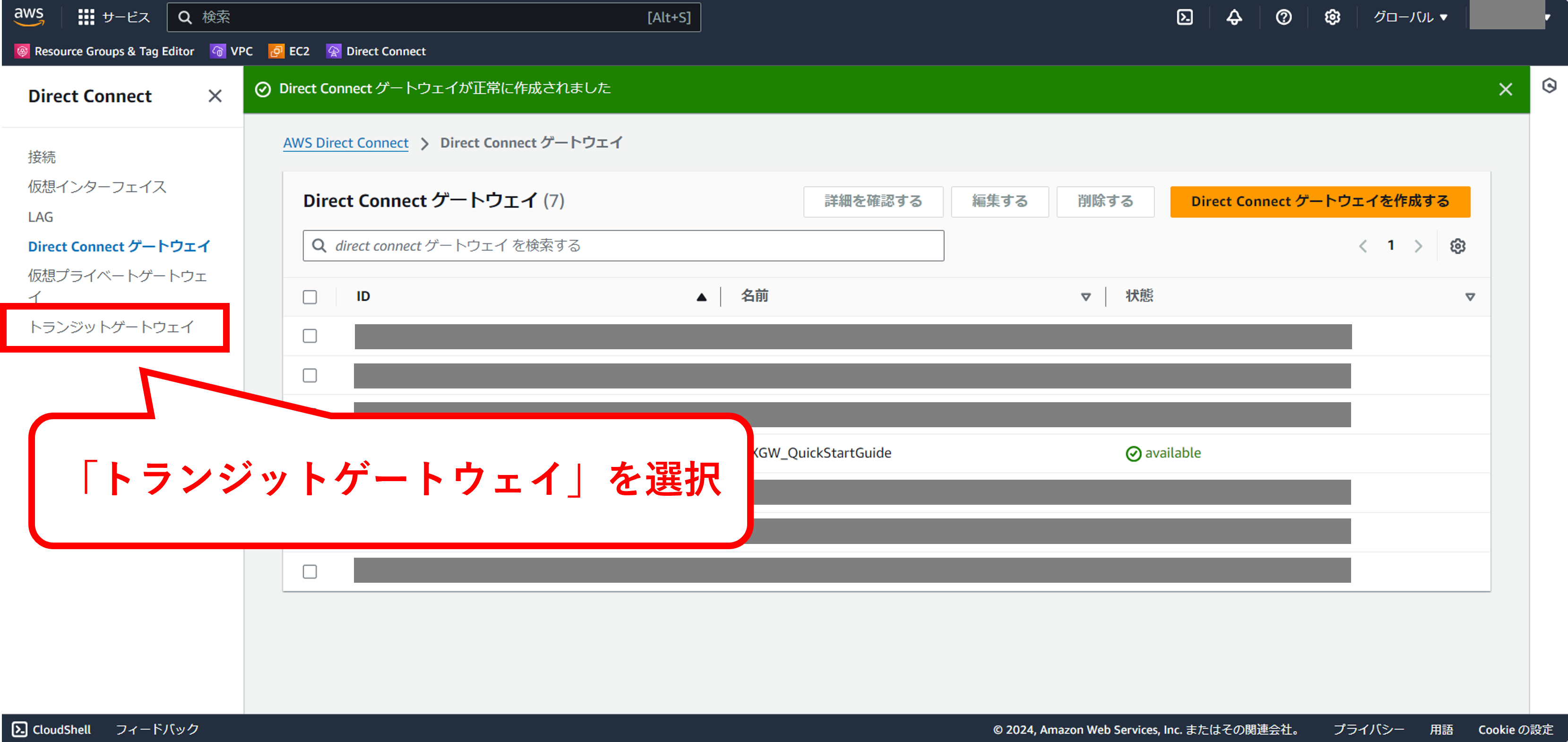Dismiss the green success banner

tap(1505, 89)
